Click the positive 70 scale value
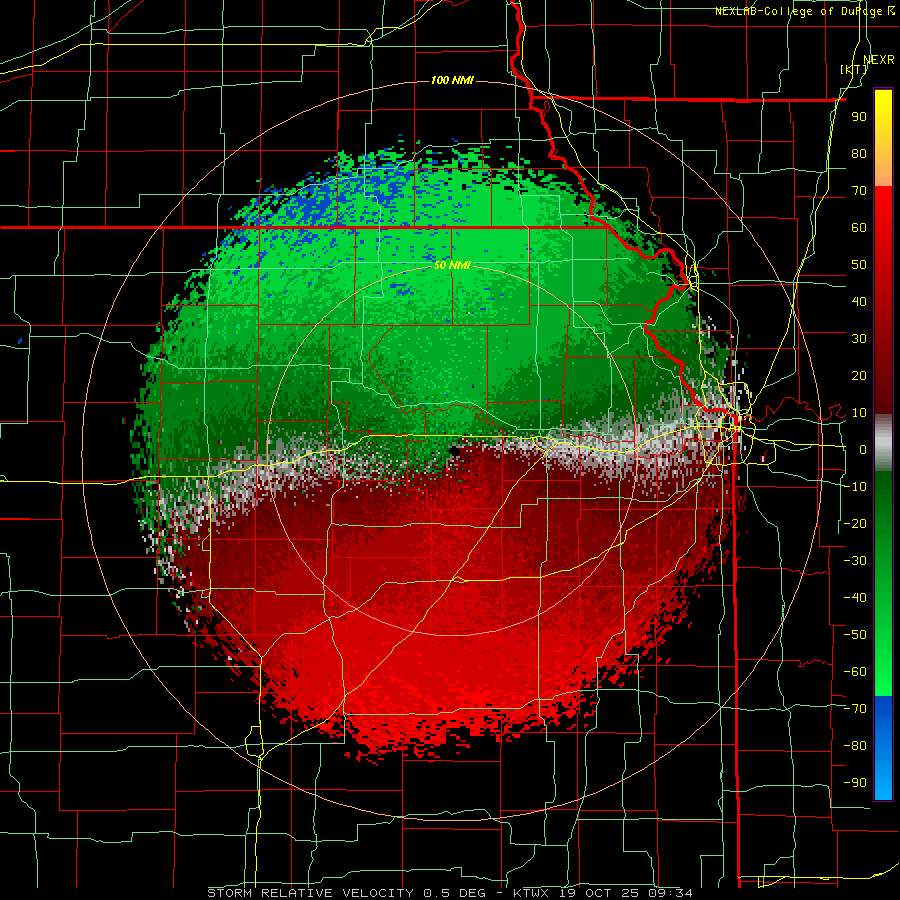The height and width of the screenshot is (900, 900). [859, 191]
